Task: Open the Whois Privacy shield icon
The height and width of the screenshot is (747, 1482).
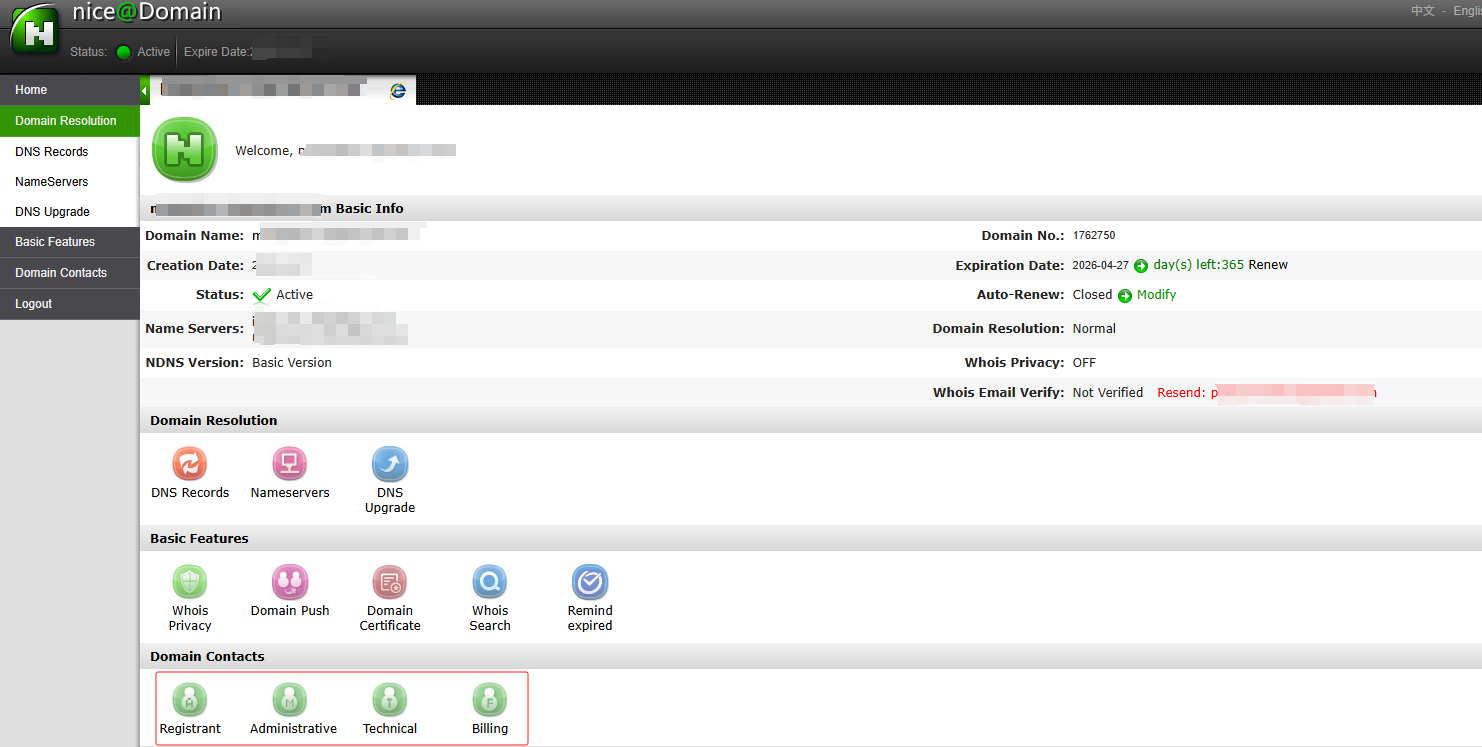Action: click(190, 582)
